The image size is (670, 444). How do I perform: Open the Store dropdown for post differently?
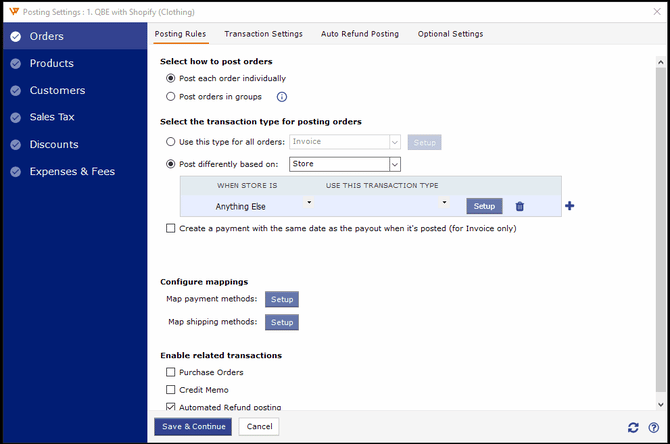(394, 164)
